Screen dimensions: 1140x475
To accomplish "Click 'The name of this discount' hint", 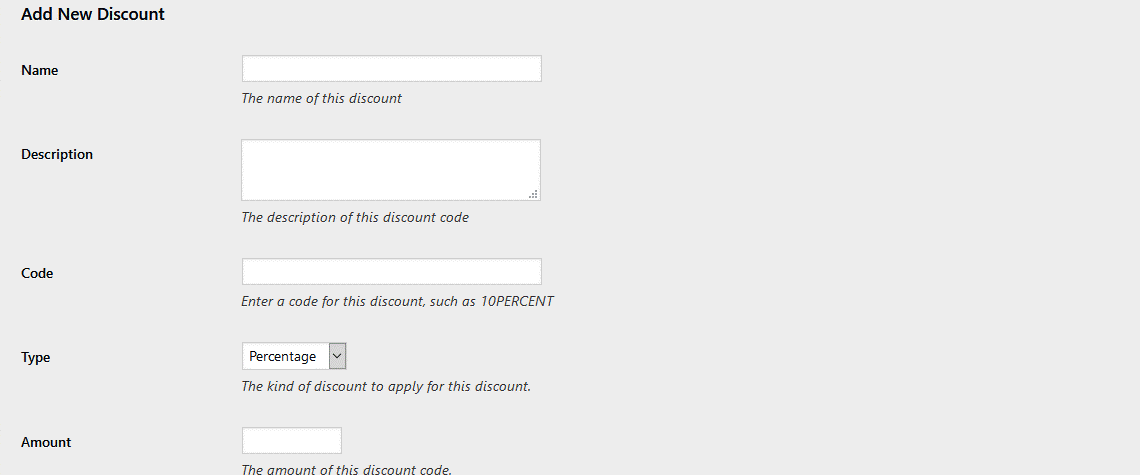I will coord(321,98).
